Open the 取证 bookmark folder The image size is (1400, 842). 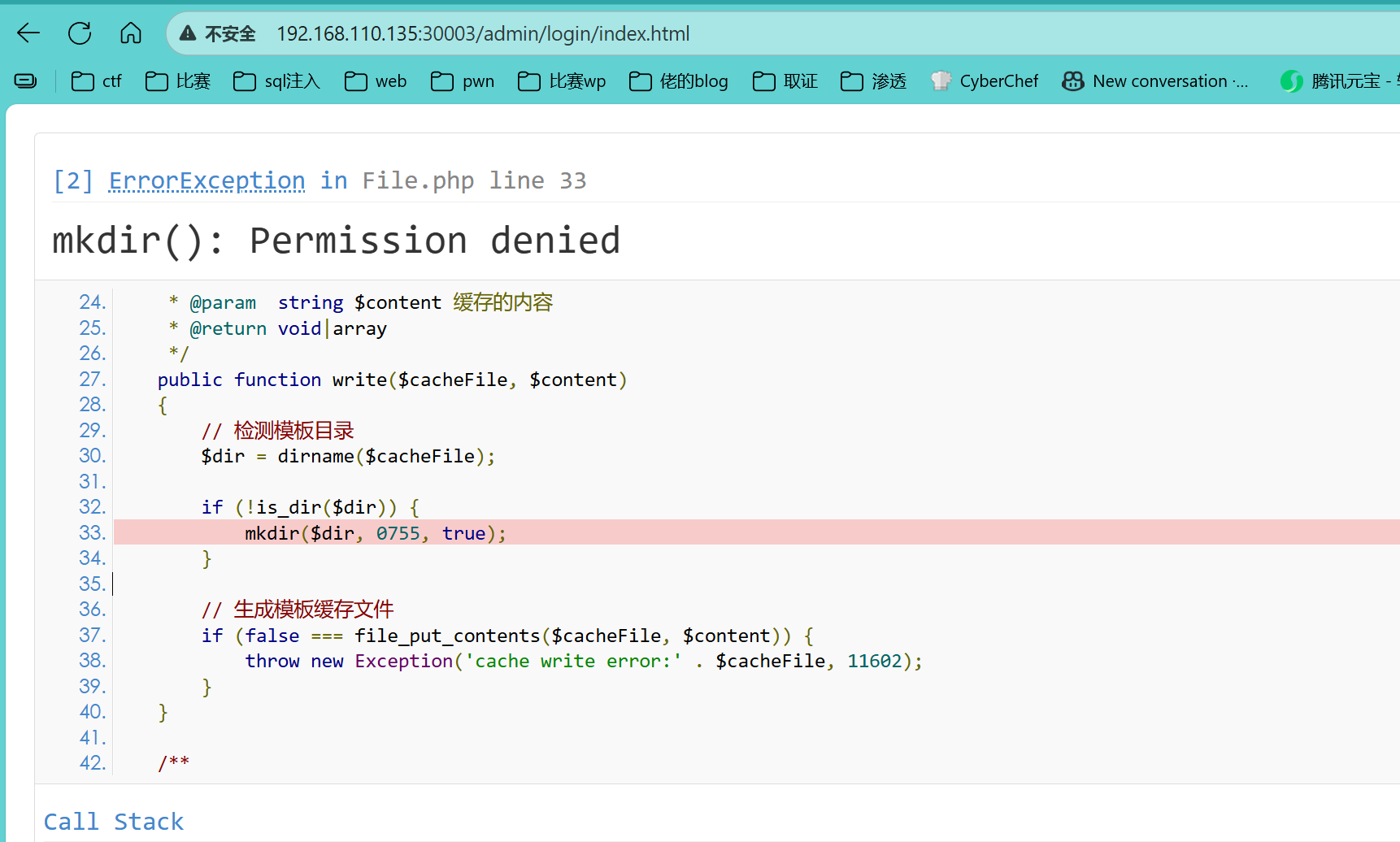[785, 81]
